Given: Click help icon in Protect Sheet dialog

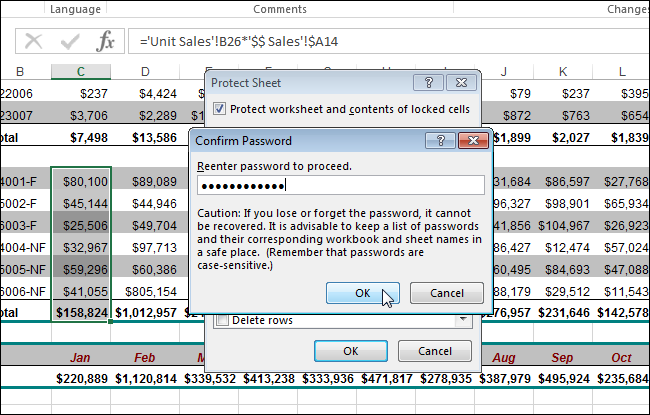Looking at the screenshot, I should tap(429, 83).
